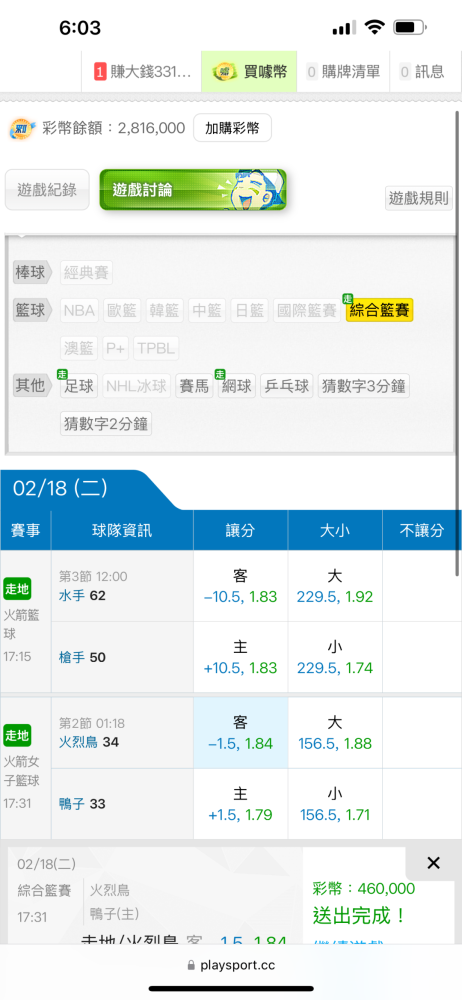462x1000 pixels.
Task: Bet 主 +10.5, 1.83 on 槍手
Action: click(x=241, y=658)
